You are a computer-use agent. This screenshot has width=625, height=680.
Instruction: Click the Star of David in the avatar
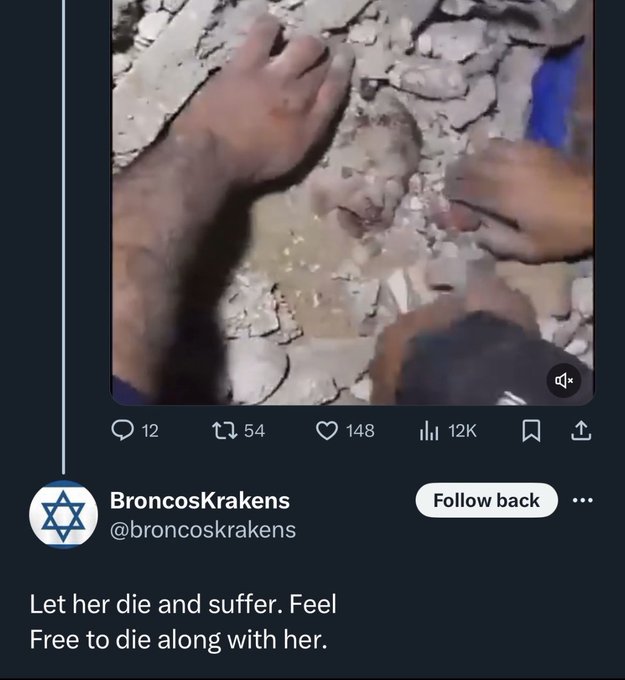tap(63, 514)
